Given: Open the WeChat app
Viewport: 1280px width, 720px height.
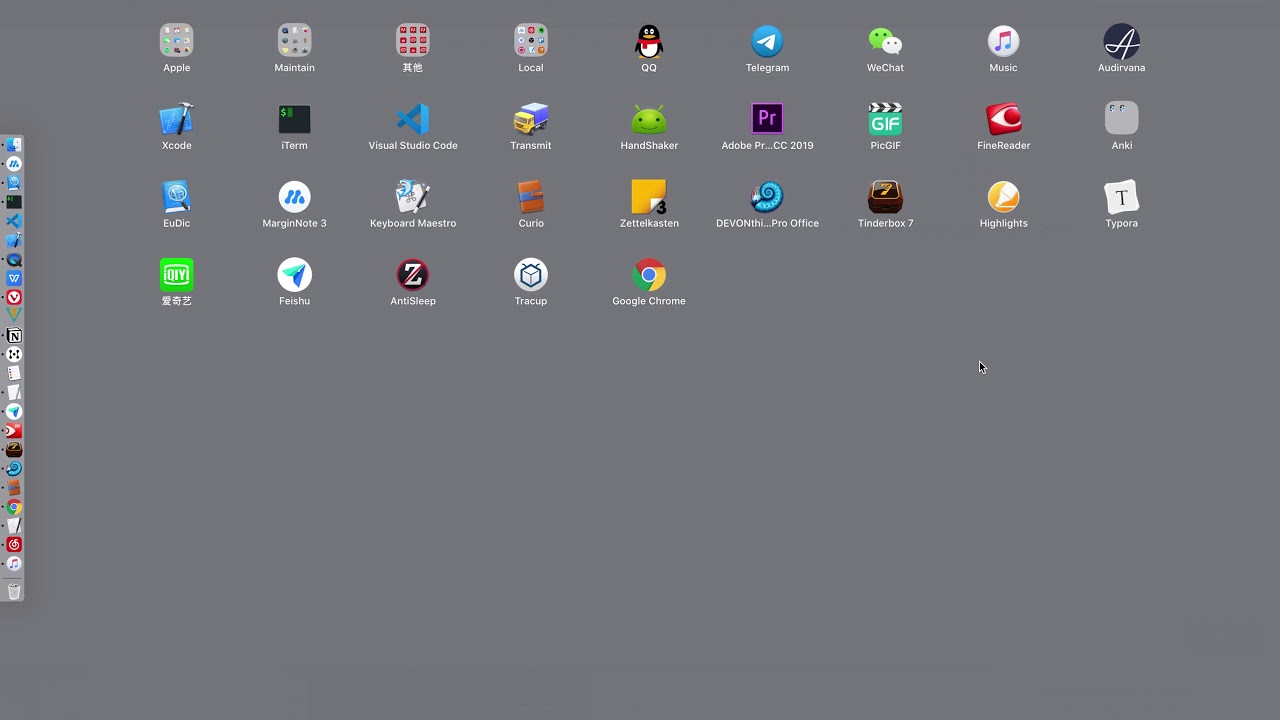Looking at the screenshot, I should point(885,41).
